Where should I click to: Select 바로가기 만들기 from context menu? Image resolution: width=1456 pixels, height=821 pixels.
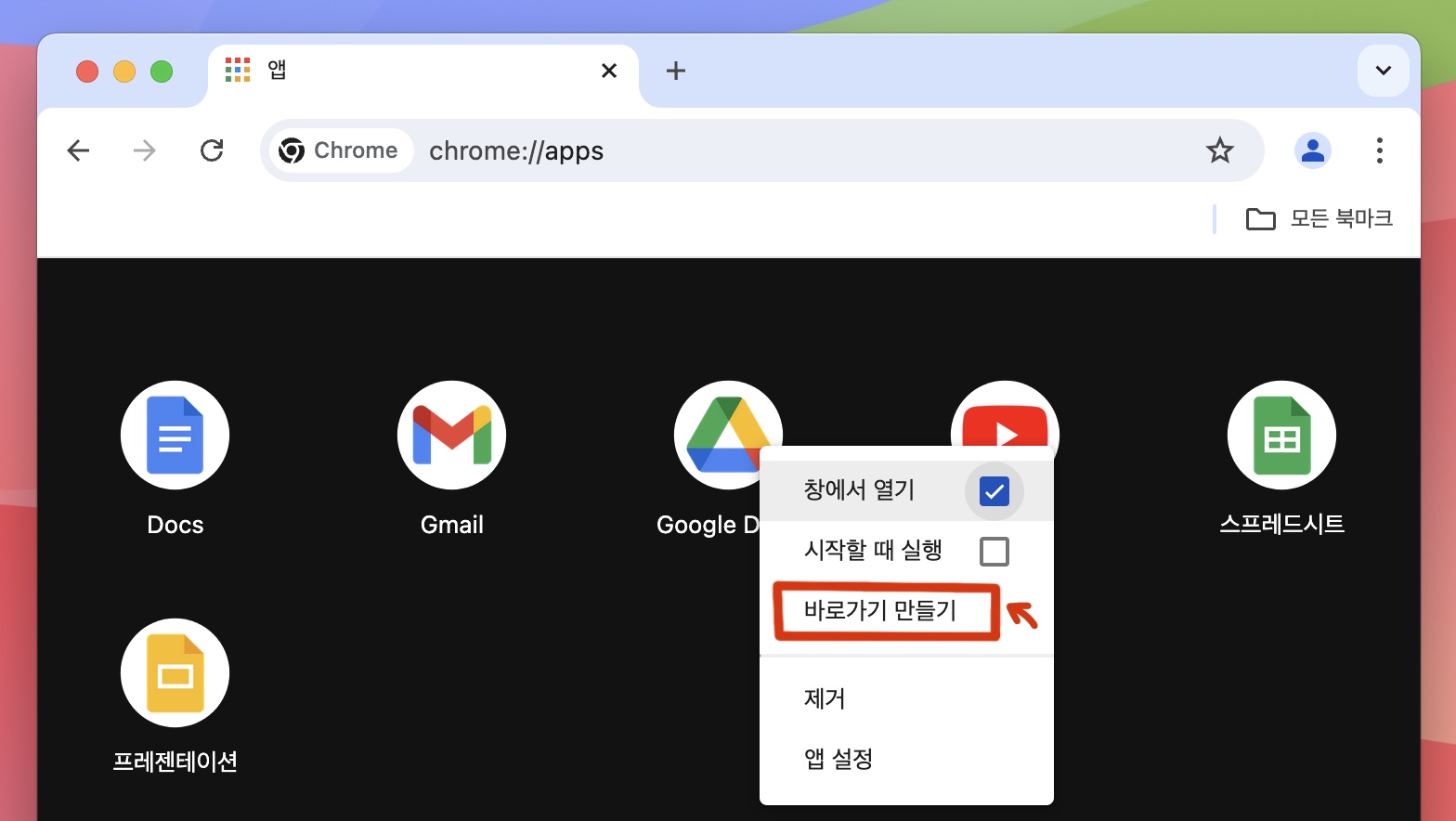(906, 610)
